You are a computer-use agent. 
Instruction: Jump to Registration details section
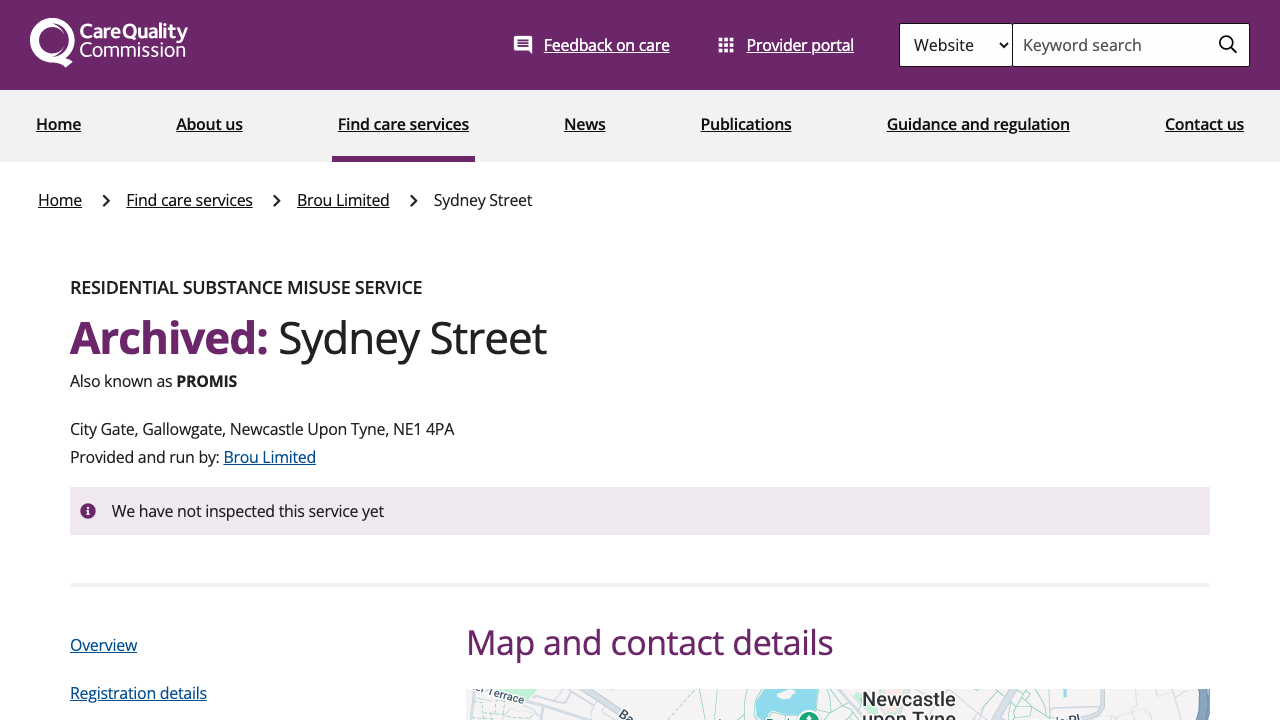coord(138,693)
